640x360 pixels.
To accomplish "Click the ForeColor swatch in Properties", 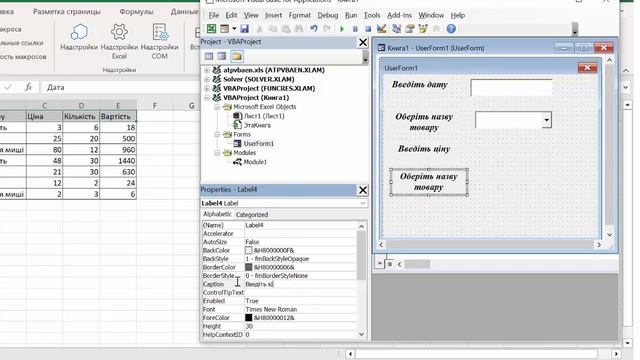I will tap(249, 318).
